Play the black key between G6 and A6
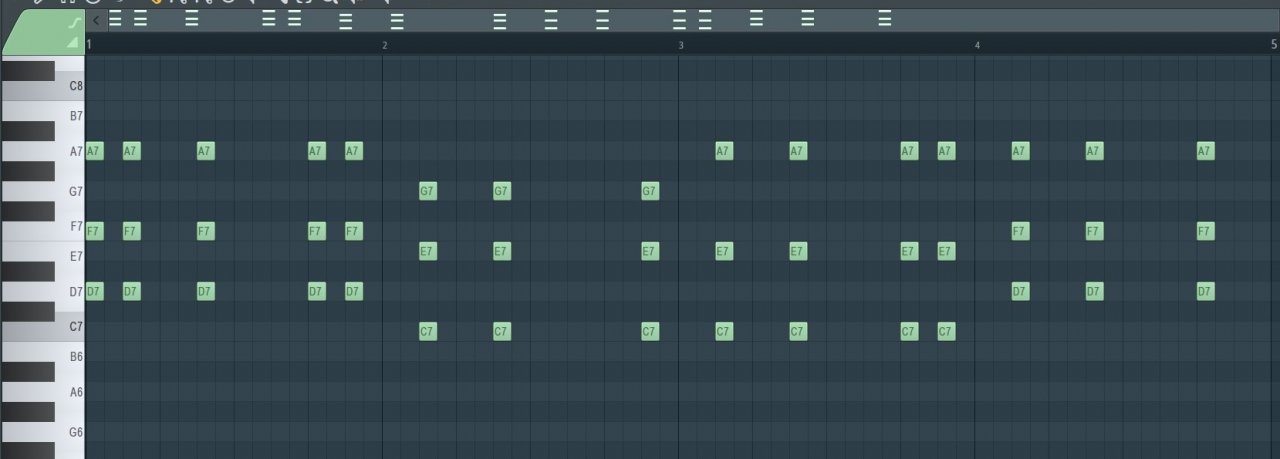The image size is (1280, 459). point(28,412)
